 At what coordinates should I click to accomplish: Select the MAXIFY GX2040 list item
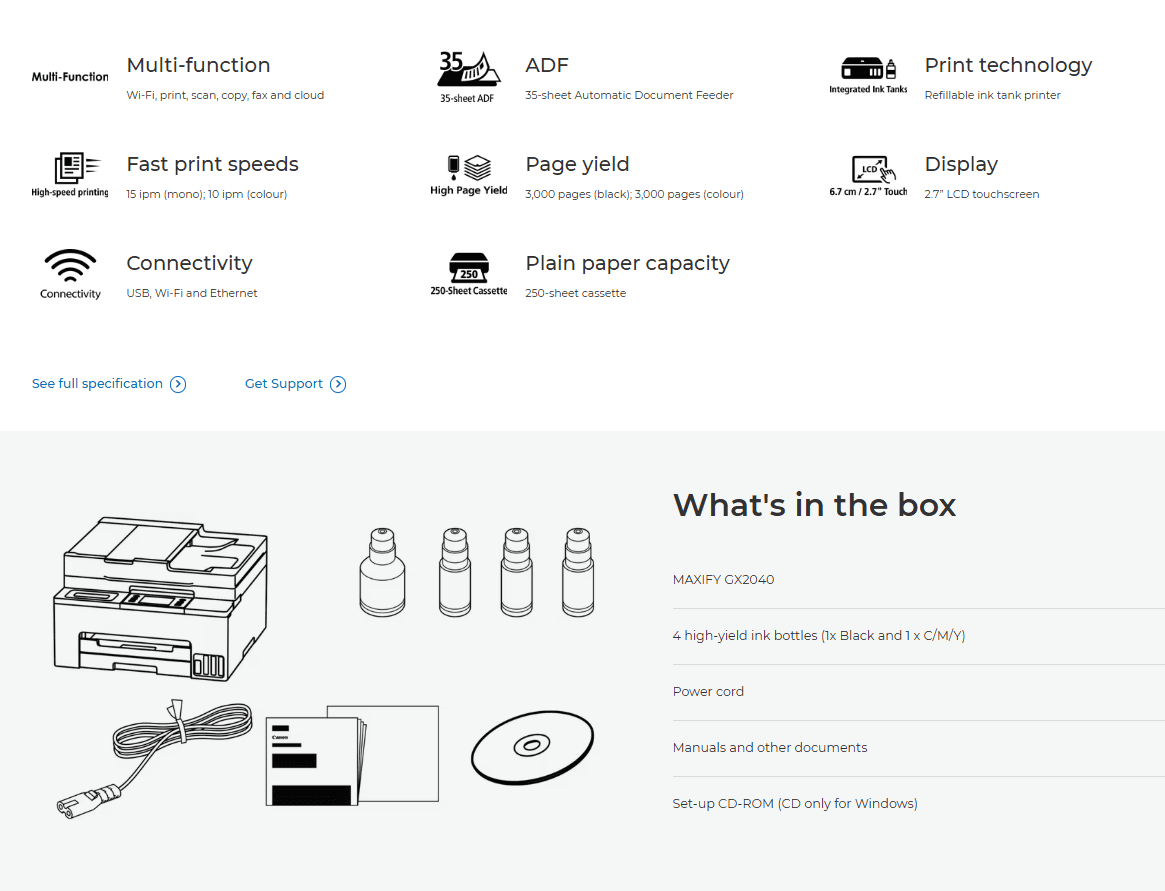coord(724,580)
